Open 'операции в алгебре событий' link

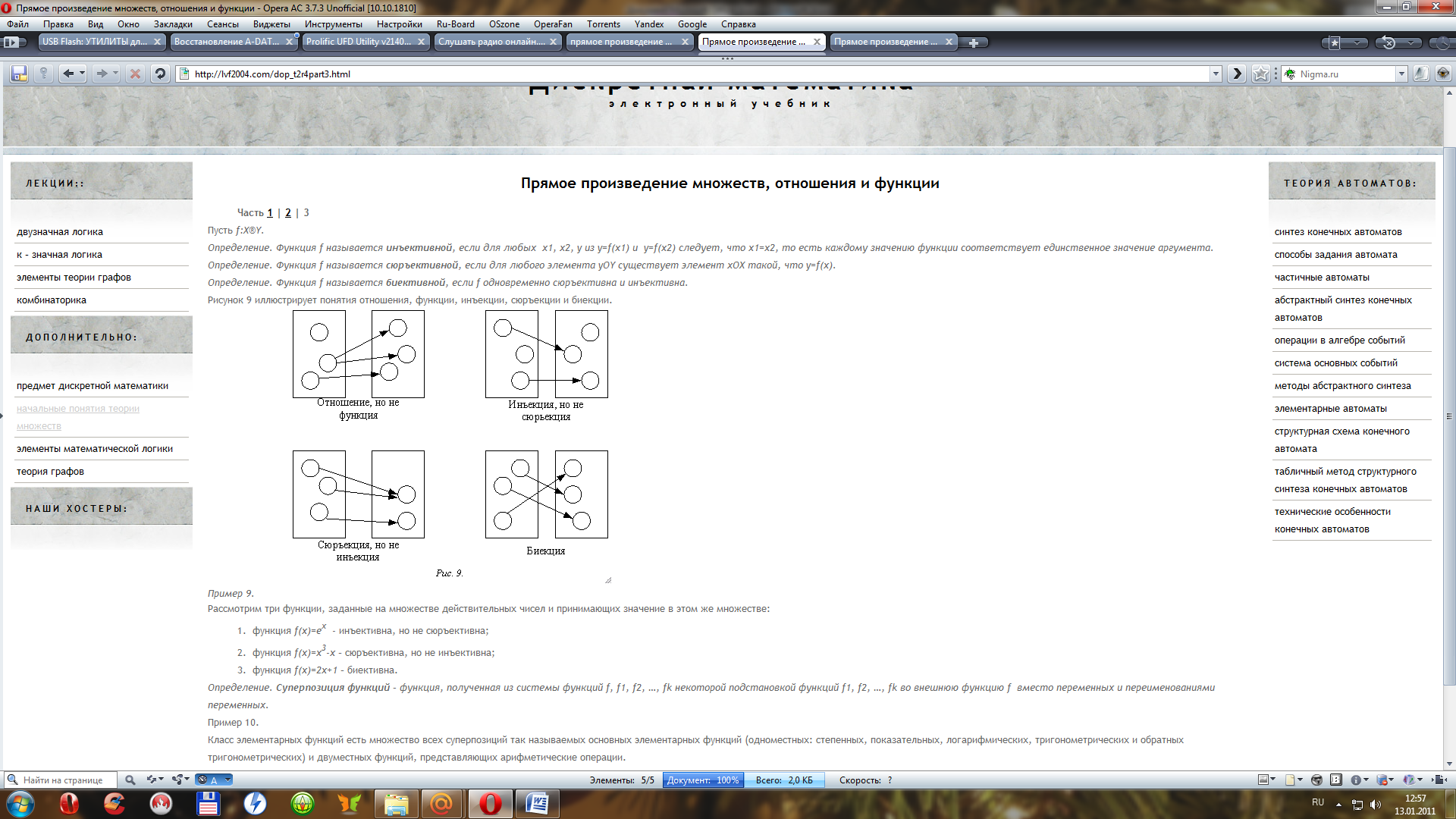point(1340,340)
